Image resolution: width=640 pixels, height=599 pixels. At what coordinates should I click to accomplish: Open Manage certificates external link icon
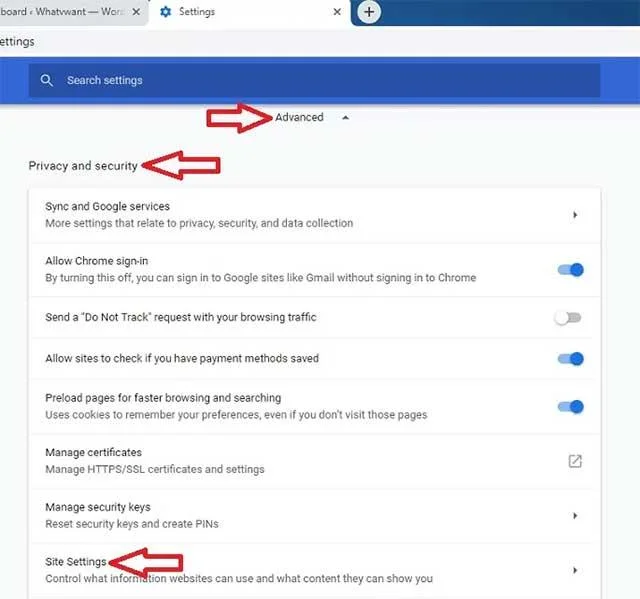[x=575, y=461]
